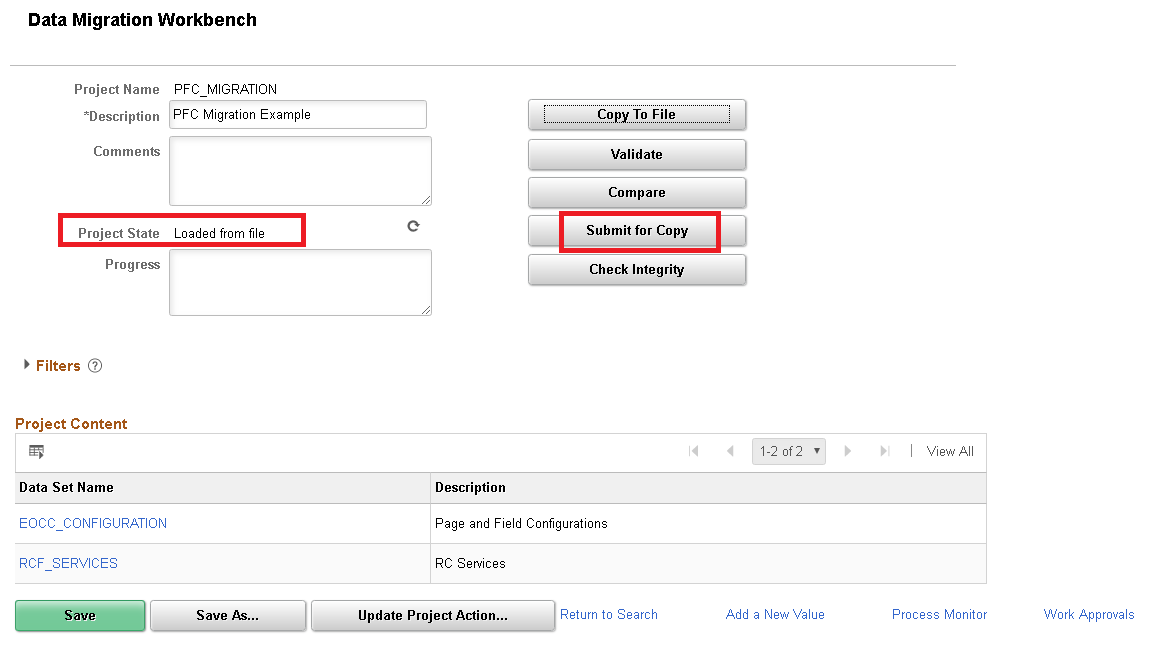This screenshot has height=647, width=1158.
Task: Run Check Integrity on the project
Action: 637,269
